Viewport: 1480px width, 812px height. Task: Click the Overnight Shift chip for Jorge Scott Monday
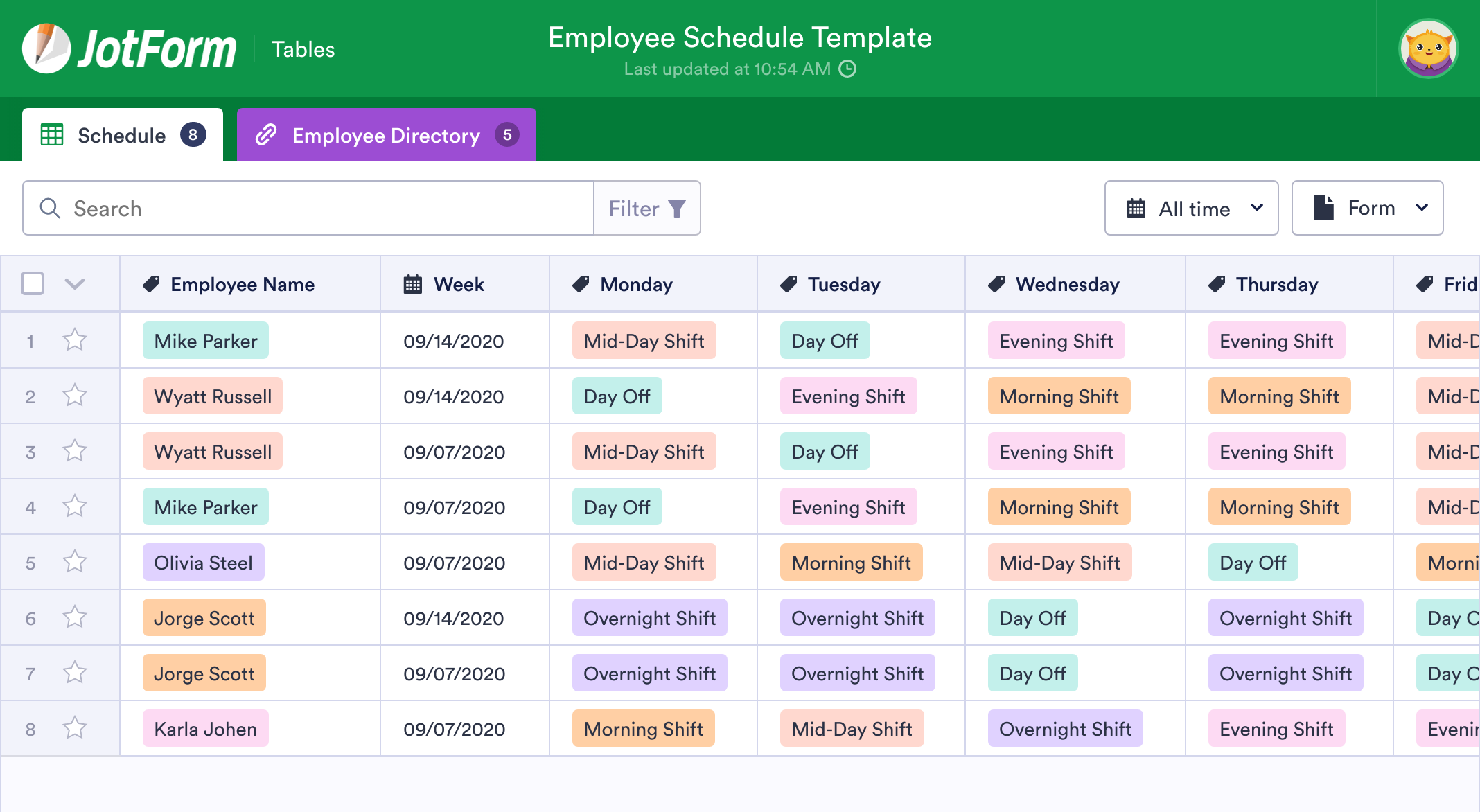(x=649, y=617)
